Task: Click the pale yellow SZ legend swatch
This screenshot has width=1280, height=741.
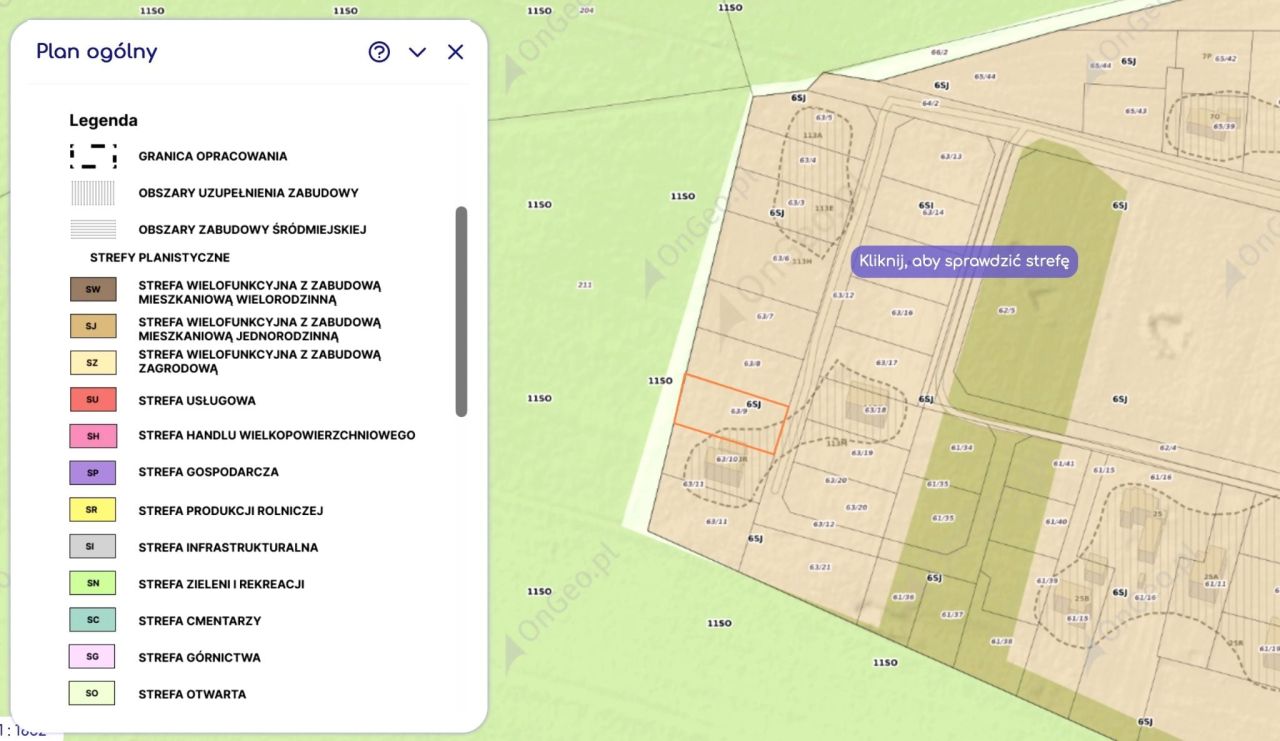Action: 93,362
